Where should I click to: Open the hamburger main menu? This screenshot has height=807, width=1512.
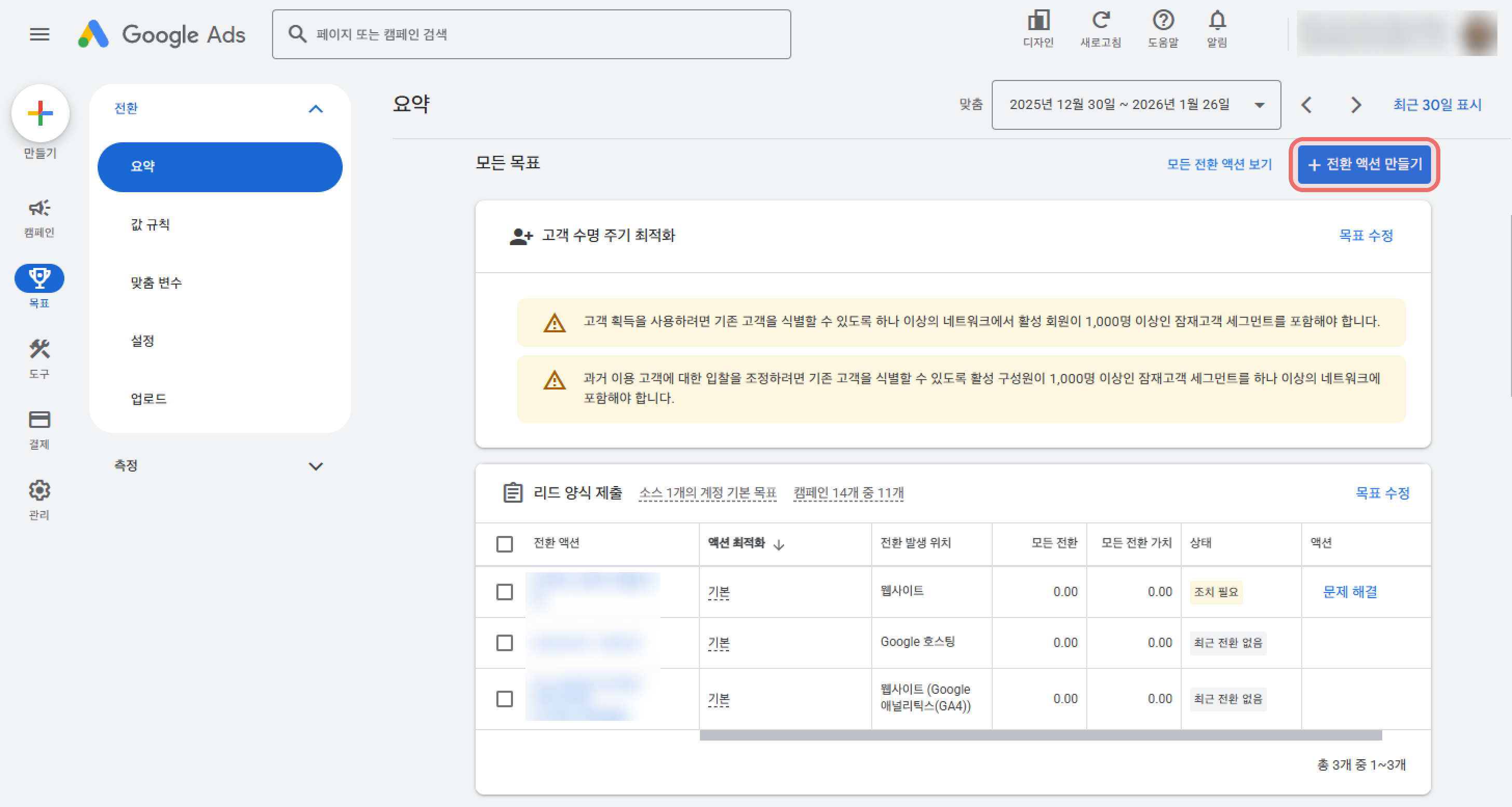(39, 35)
